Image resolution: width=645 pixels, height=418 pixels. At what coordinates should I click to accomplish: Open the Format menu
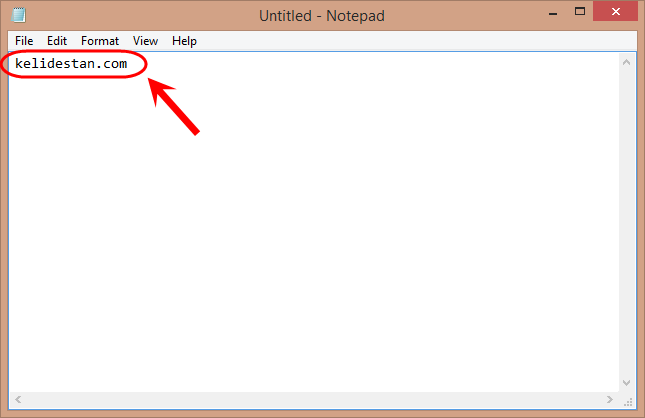100,41
